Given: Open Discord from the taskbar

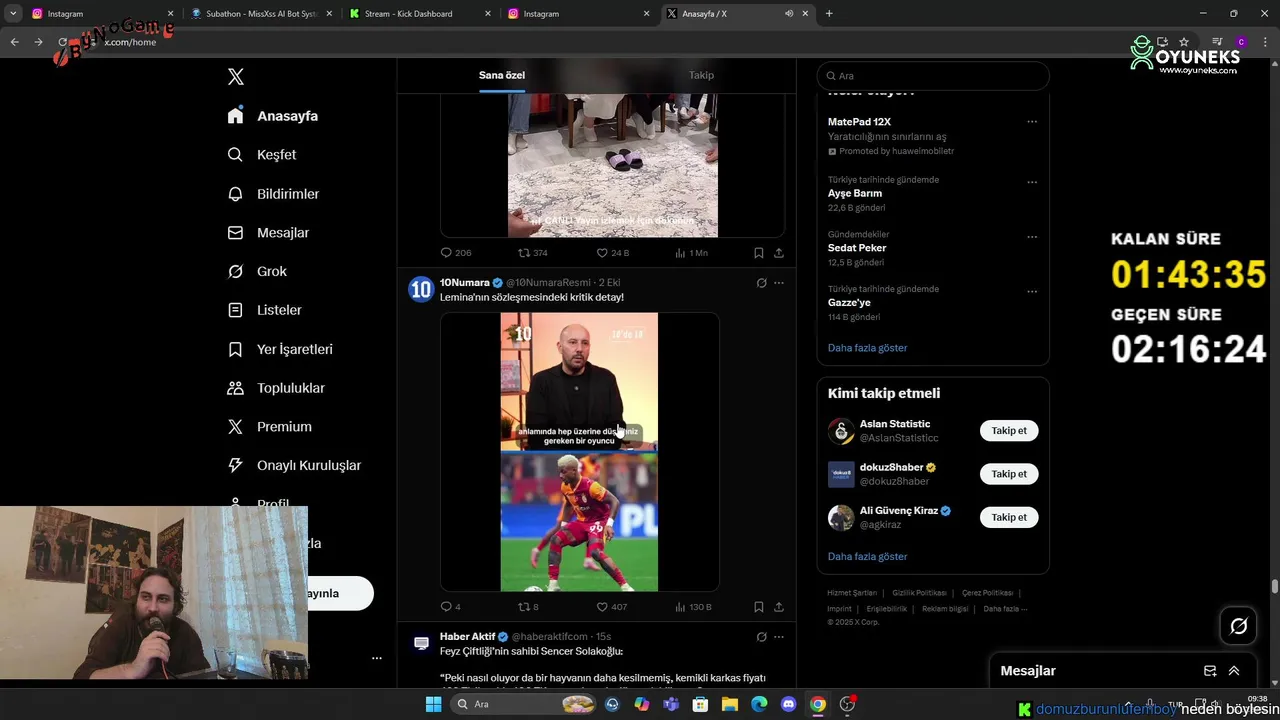Looking at the screenshot, I should click(x=788, y=704).
